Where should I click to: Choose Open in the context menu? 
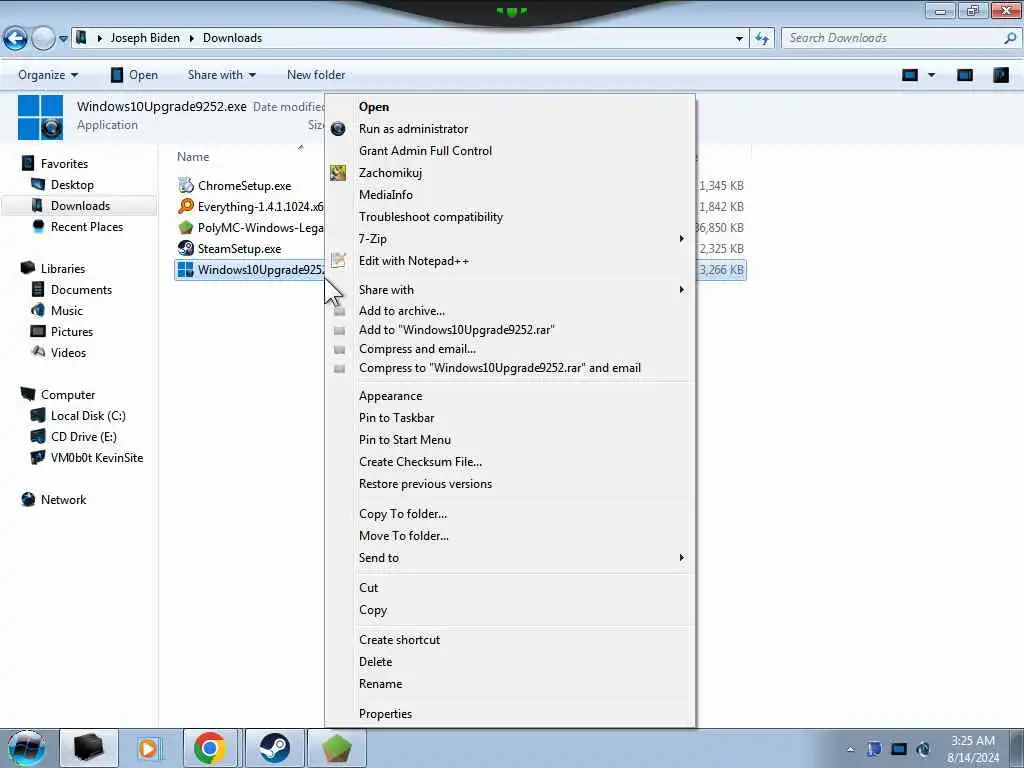[374, 107]
